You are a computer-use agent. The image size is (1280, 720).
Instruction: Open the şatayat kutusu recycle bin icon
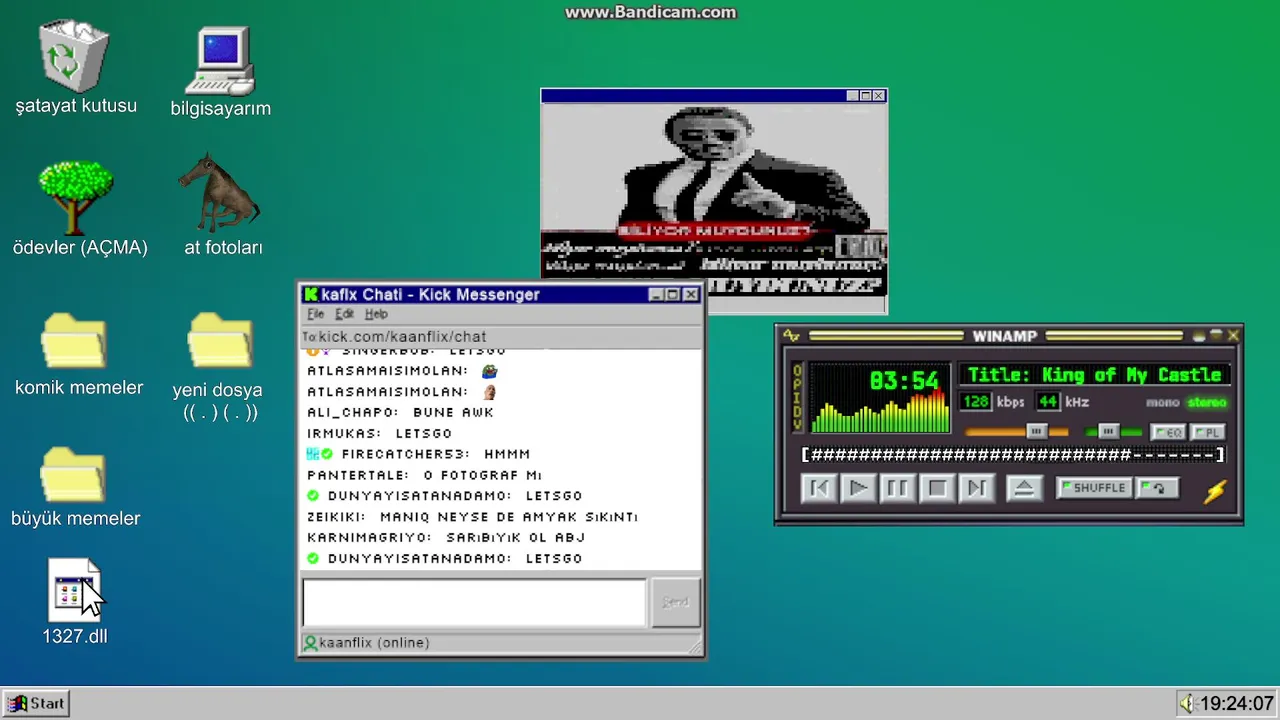coord(73,56)
